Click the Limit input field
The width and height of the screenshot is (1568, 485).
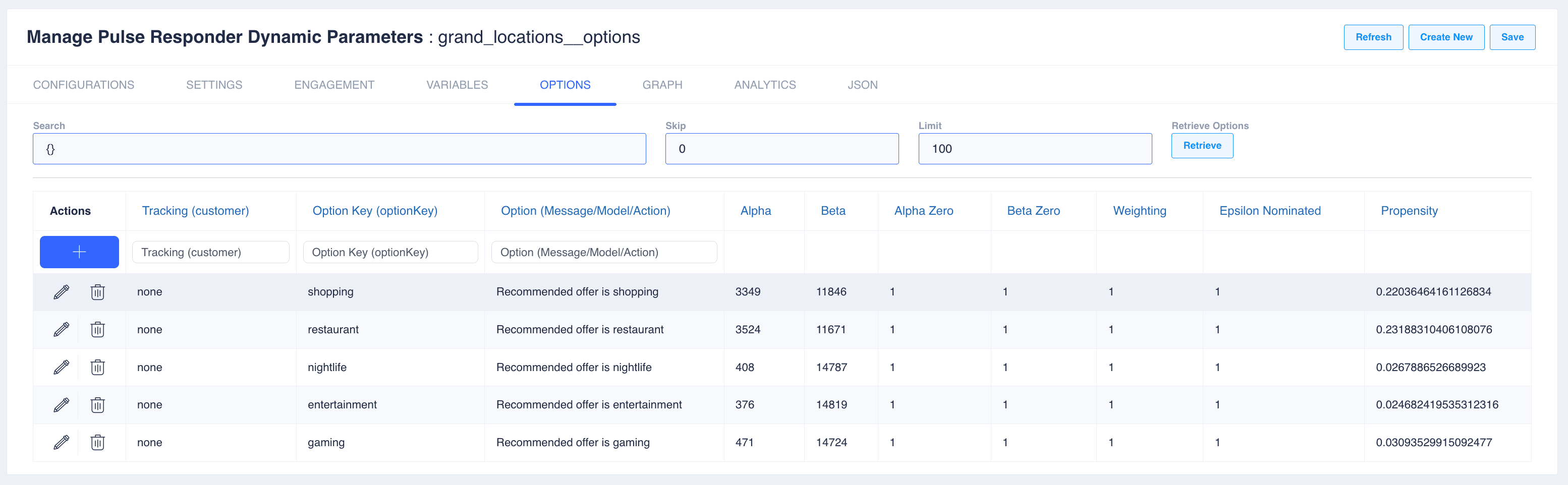1034,149
